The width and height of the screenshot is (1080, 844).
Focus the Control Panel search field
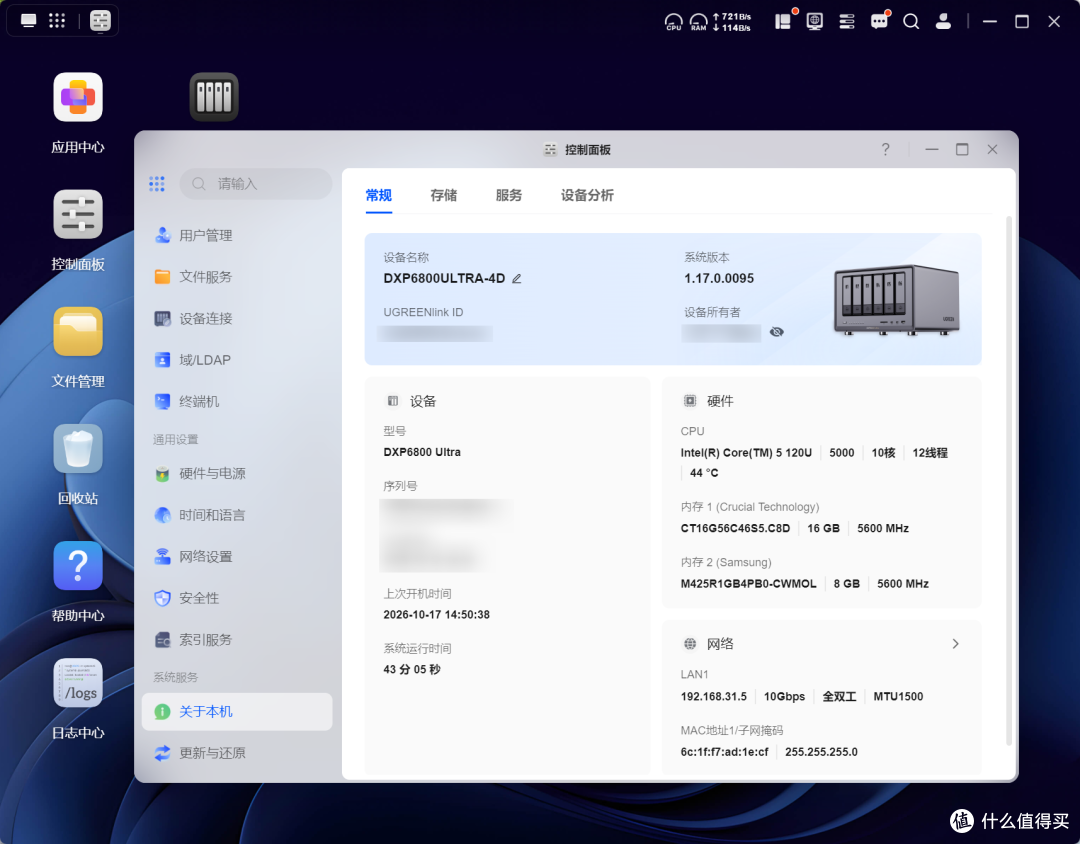(x=256, y=184)
